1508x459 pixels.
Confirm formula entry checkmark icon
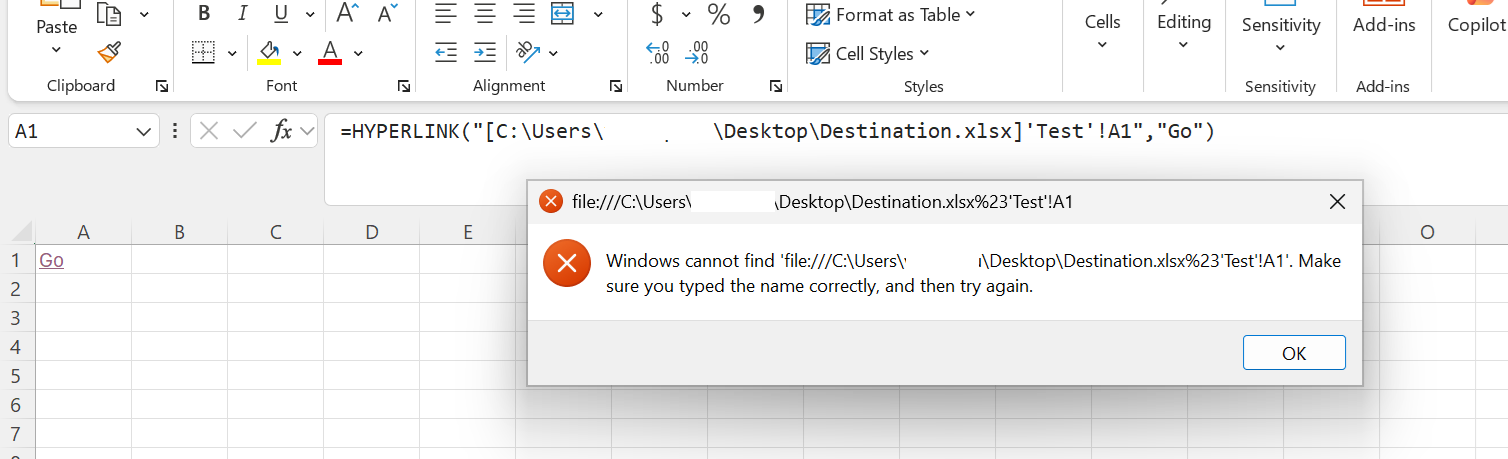[x=244, y=130]
